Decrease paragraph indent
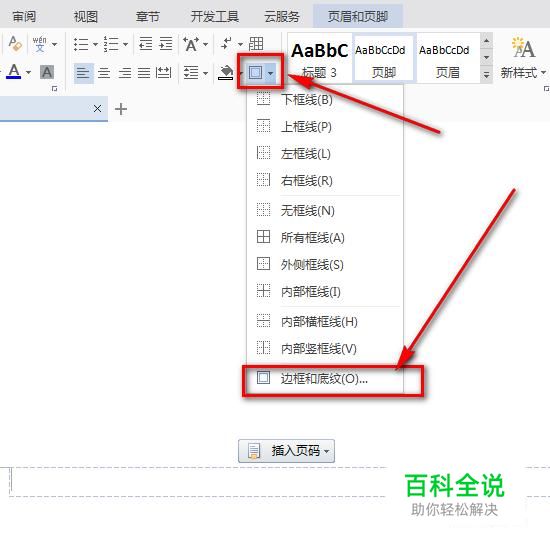This screenshot has width=550, height=550. click(146, 44)
